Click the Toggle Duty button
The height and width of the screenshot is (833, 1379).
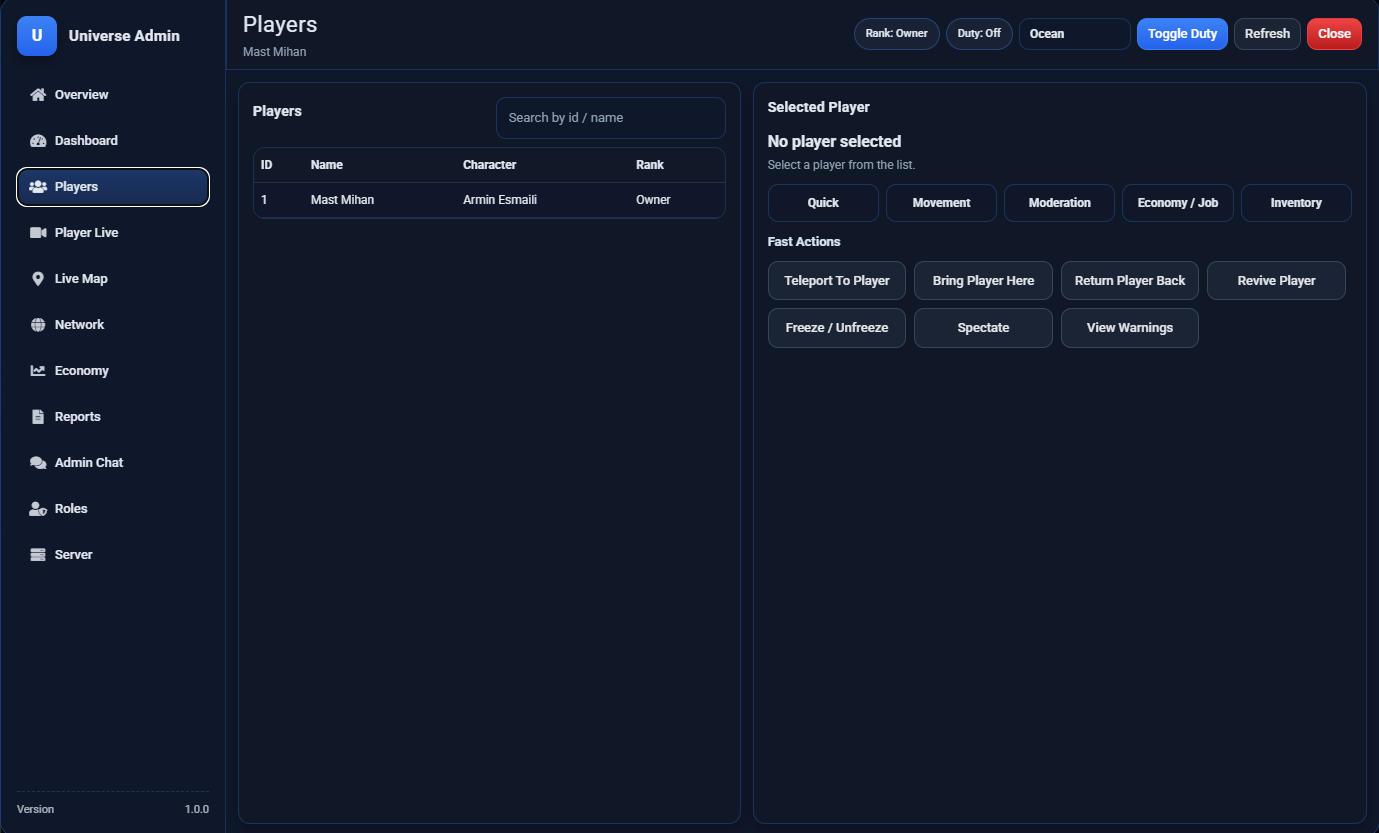tap(1182, 34)
